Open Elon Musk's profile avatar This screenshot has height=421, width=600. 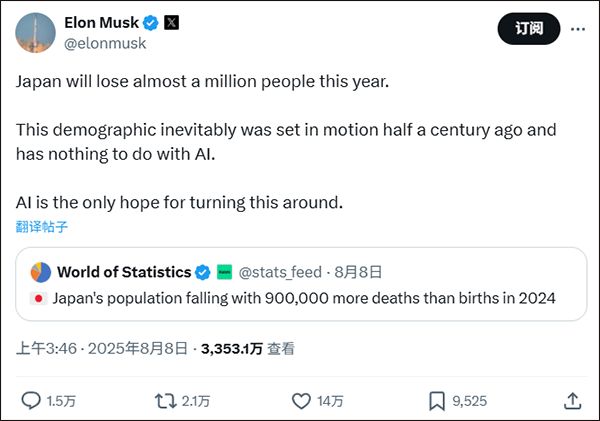coord(34,32)
